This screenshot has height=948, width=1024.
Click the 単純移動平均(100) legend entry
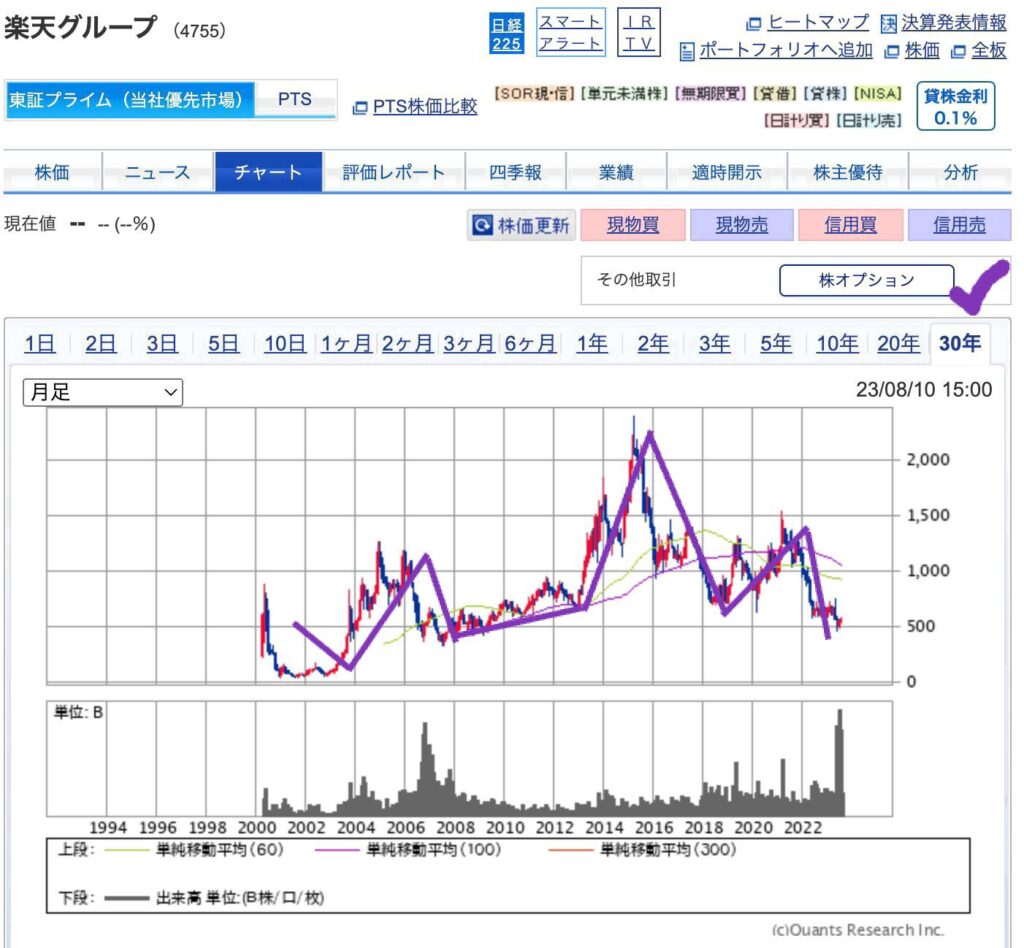tap(408, 849)
